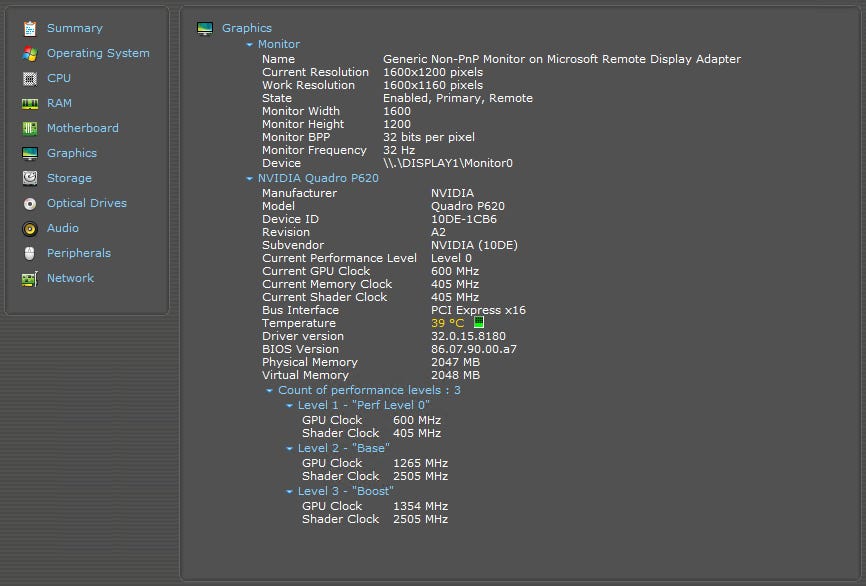Click the Optical Drives disc icon
Viewport: 866px width, 586px height.
pyautogui.click(x=29, y=203)
